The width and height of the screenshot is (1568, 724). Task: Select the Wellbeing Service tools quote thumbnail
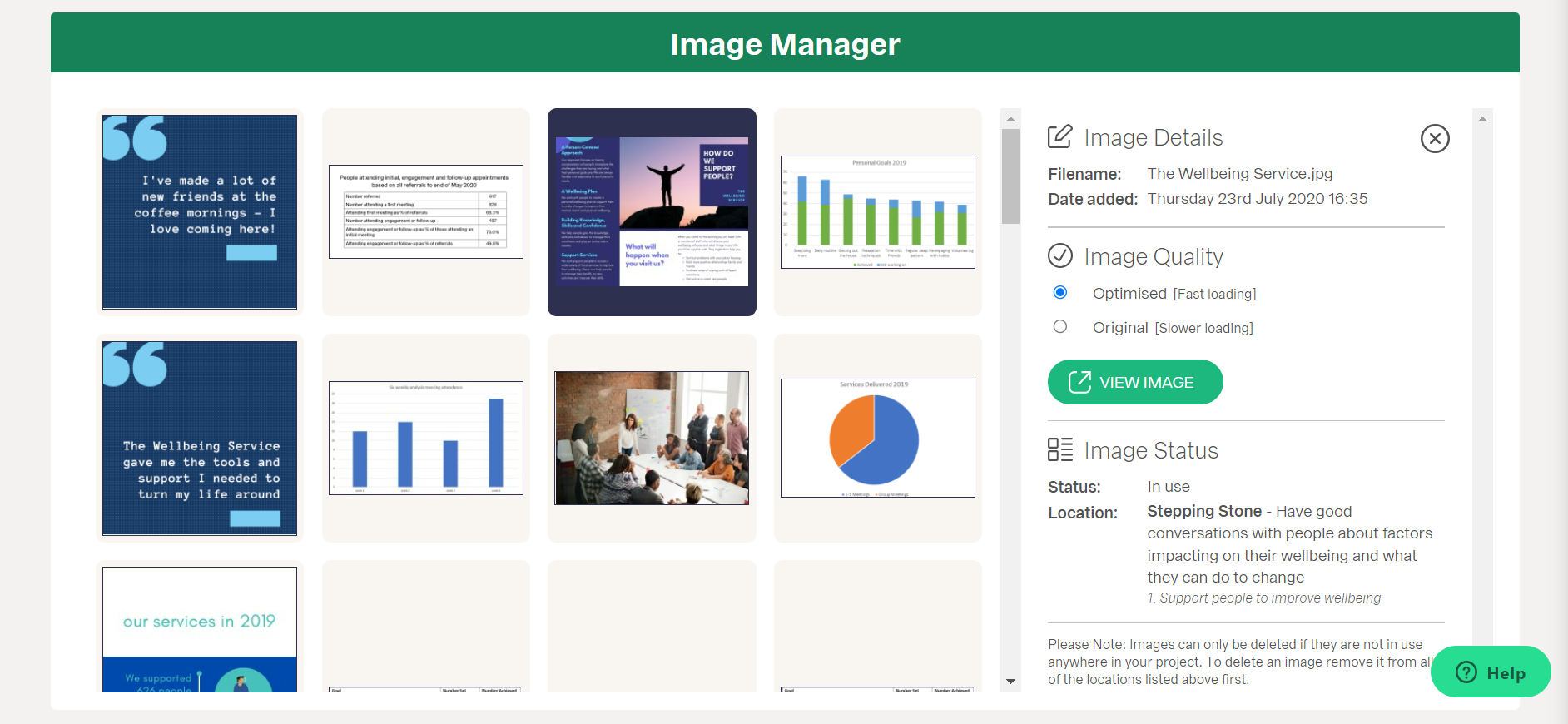tap(200, 439)
